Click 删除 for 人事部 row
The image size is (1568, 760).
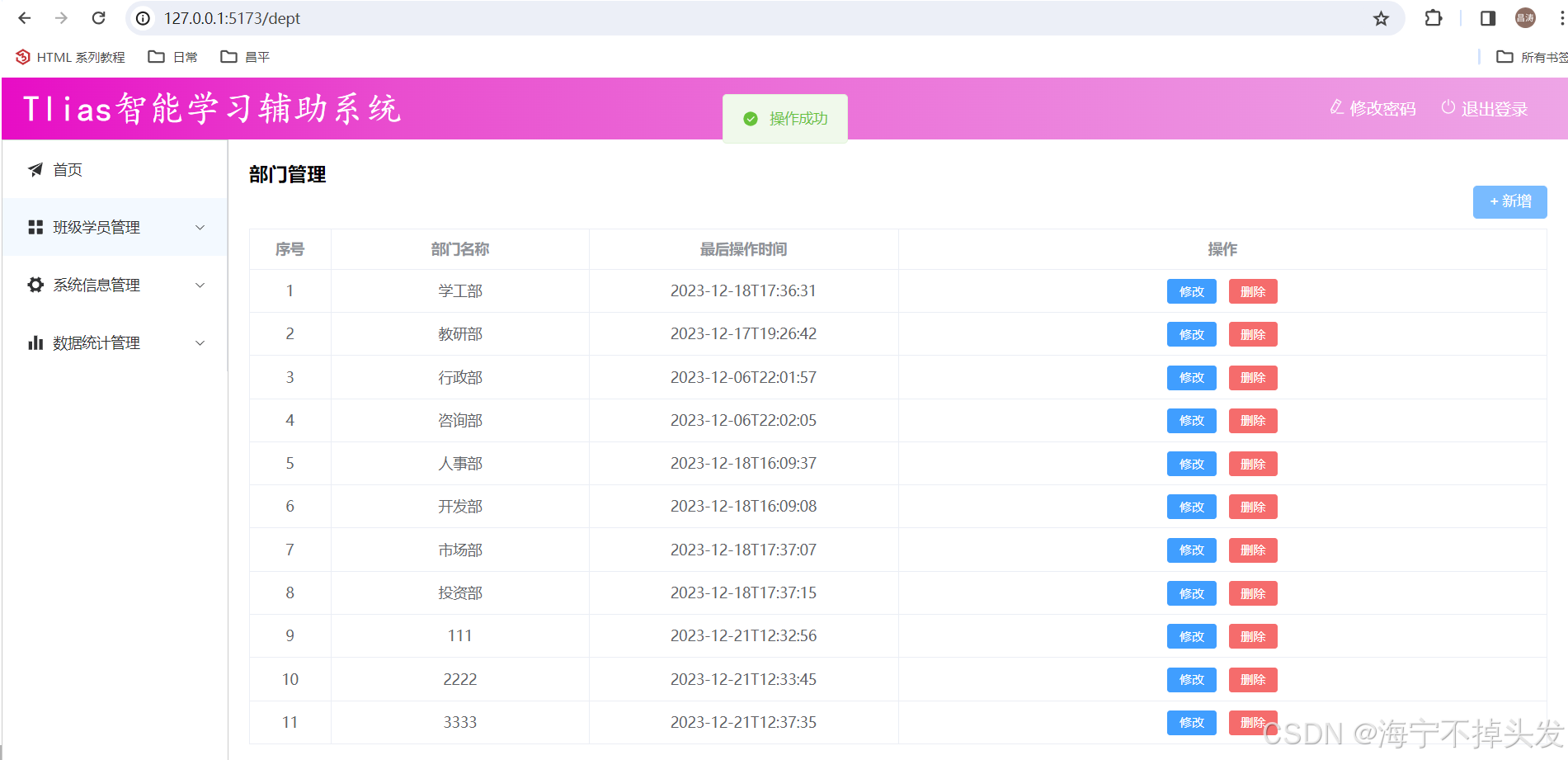[x=1253, y=464]
